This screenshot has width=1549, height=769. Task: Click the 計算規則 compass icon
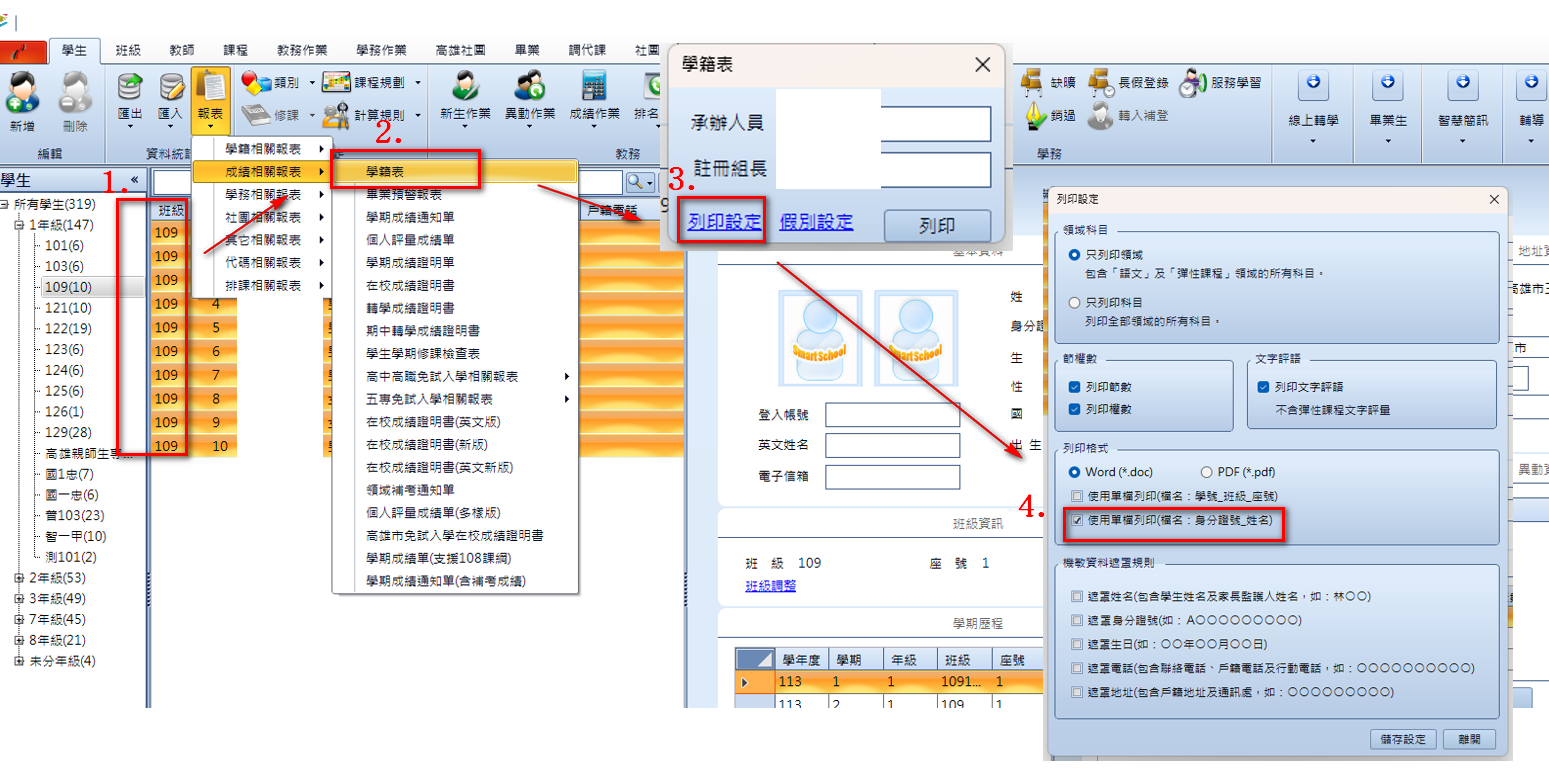(336, 113)
